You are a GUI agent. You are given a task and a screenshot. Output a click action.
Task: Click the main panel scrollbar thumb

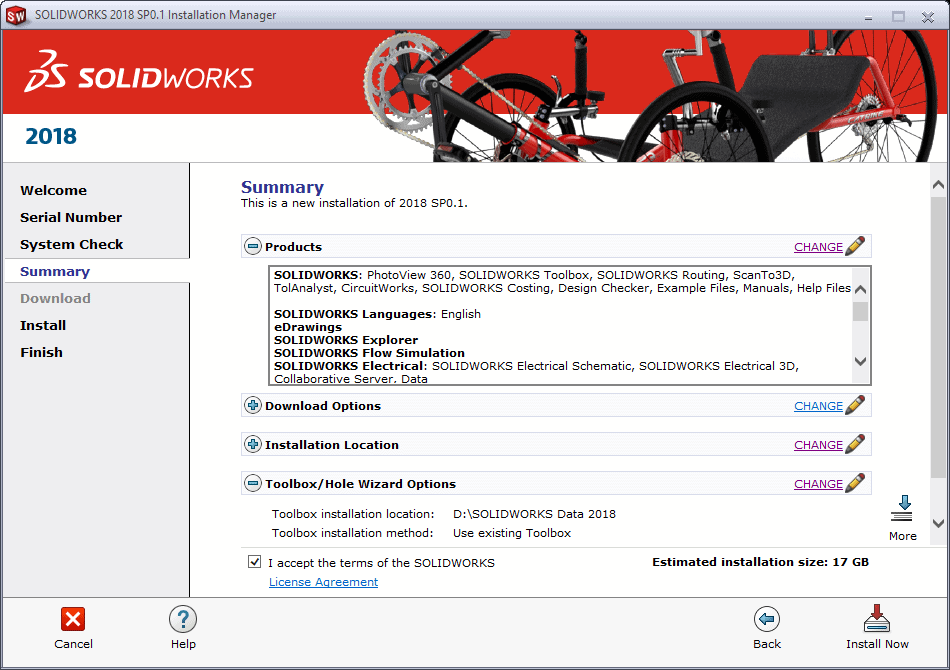pyautogui.click(x=938, y=336)
